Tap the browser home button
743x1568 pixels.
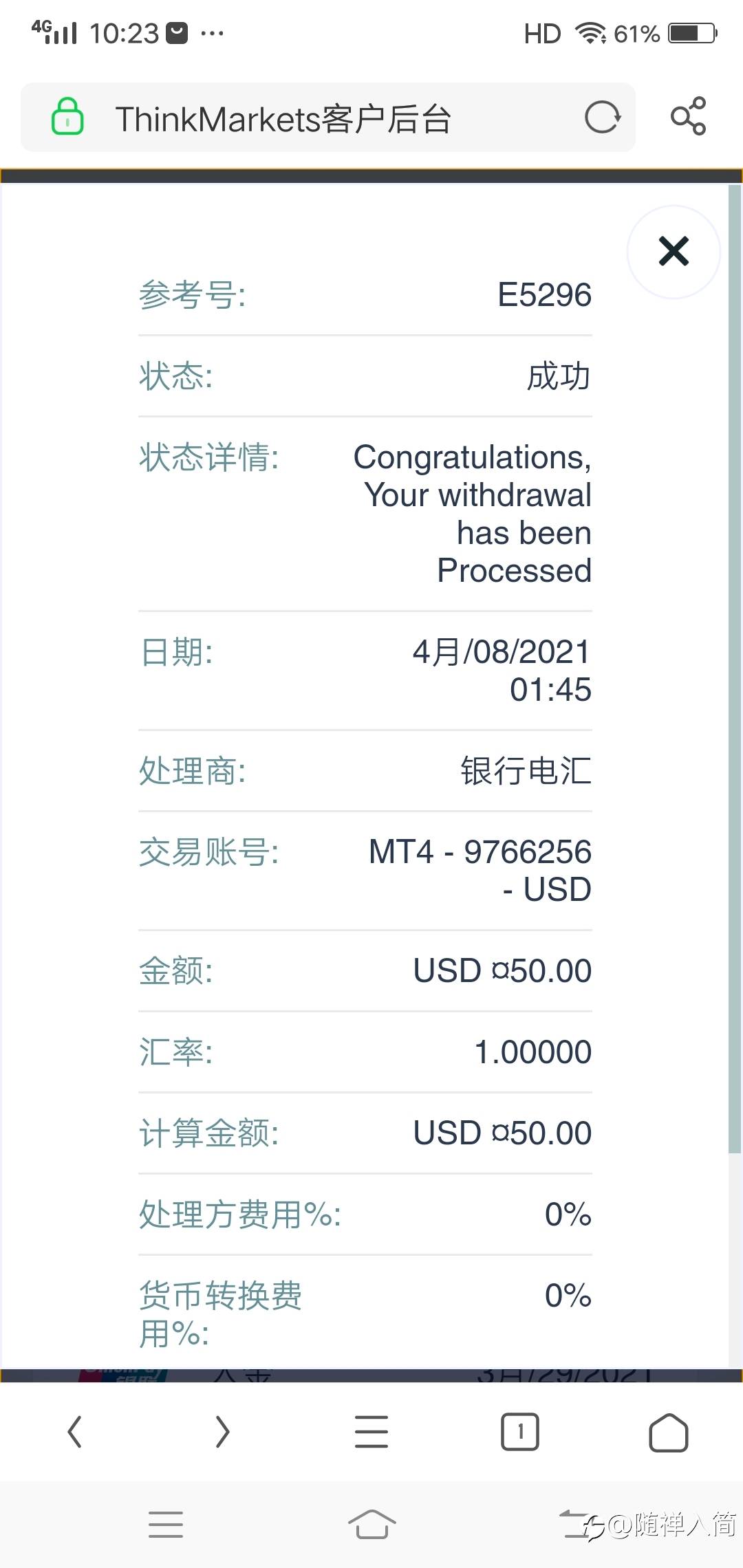pyautogui.click(x=668, y=1433)
